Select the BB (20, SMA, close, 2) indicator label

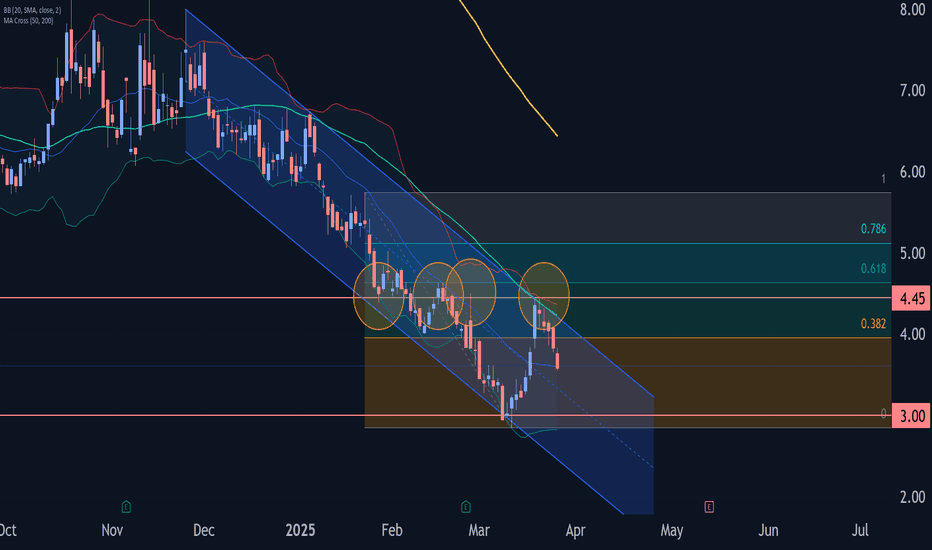(x=32, y=11)
